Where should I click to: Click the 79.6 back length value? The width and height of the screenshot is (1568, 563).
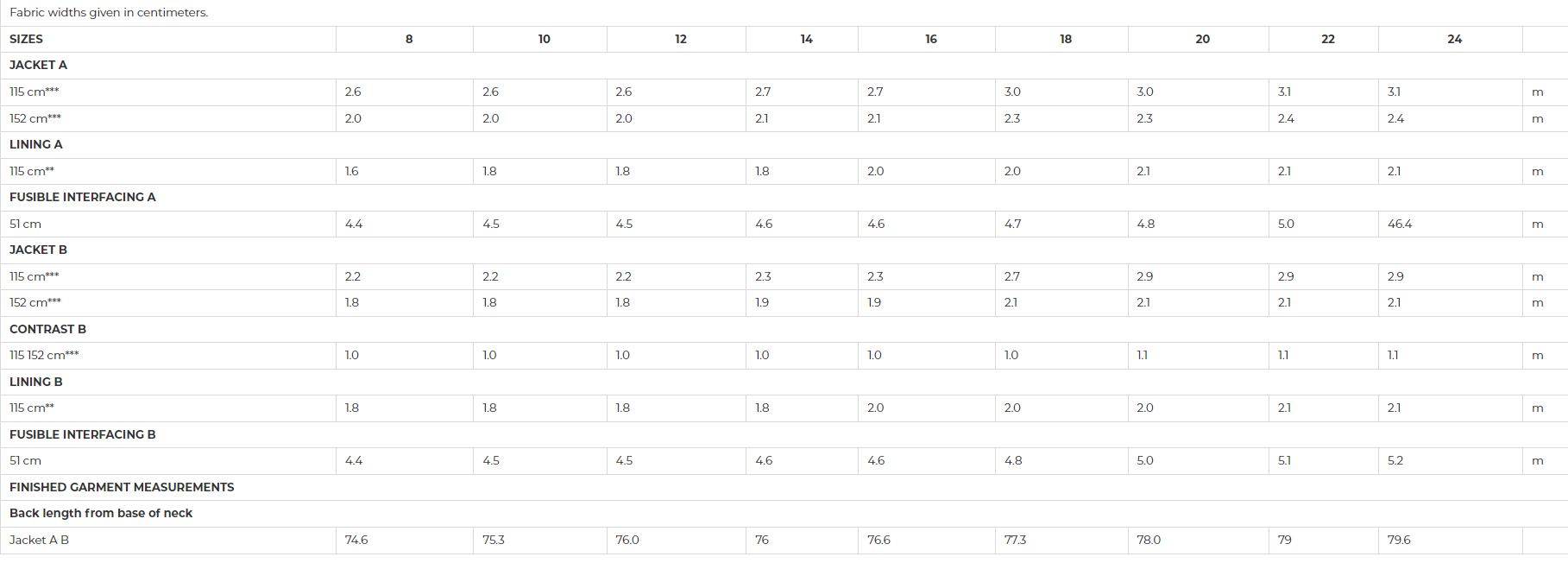click(1399, 540)
